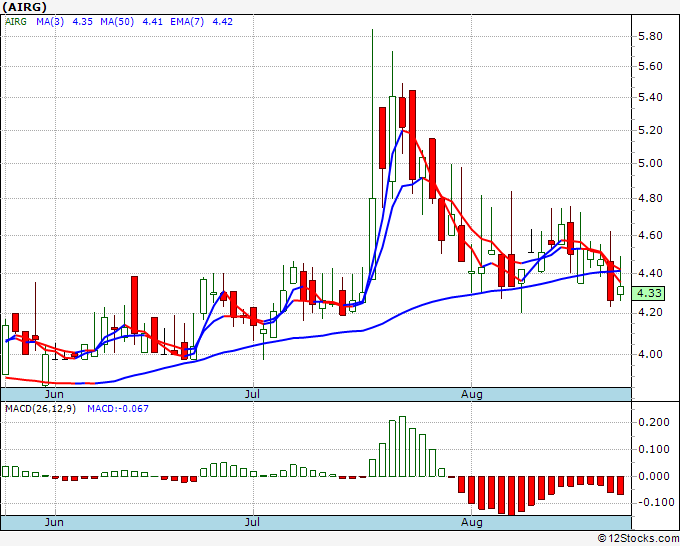
Task: Click the green 4.33 current price tag
Action: click(x=651, y=293)
